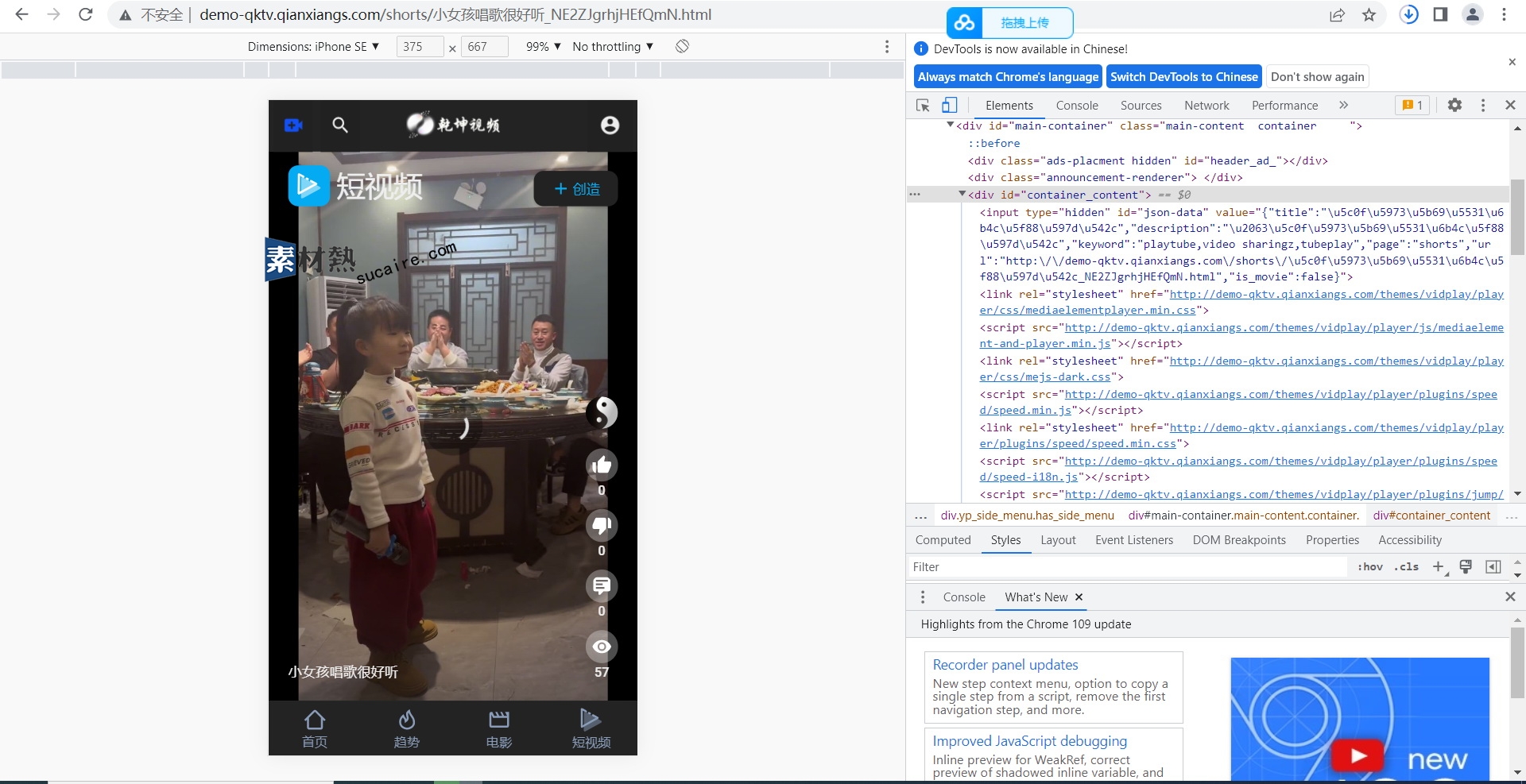Click Switch DevTools to Chinese button
Image resolution: width=1526 pixels, height=784 pixels.
tap(1184, 77)
